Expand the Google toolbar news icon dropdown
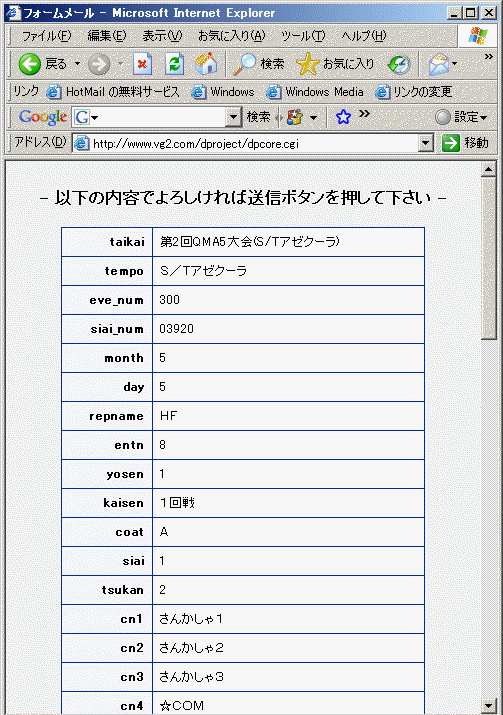The image size is (503, 715). click(x=313, y=118)
